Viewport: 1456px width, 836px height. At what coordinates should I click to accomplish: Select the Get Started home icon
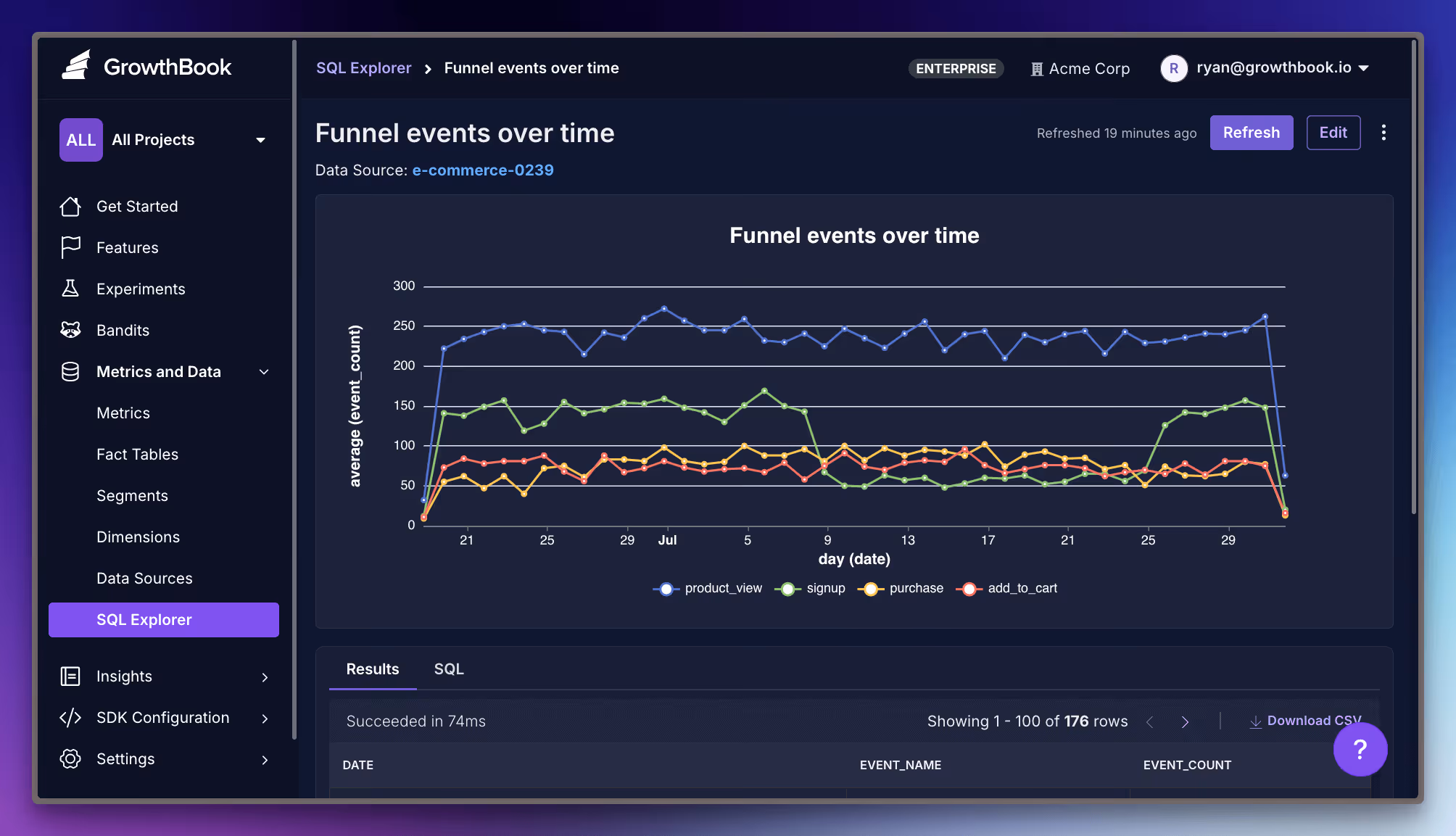coord(70,206)
